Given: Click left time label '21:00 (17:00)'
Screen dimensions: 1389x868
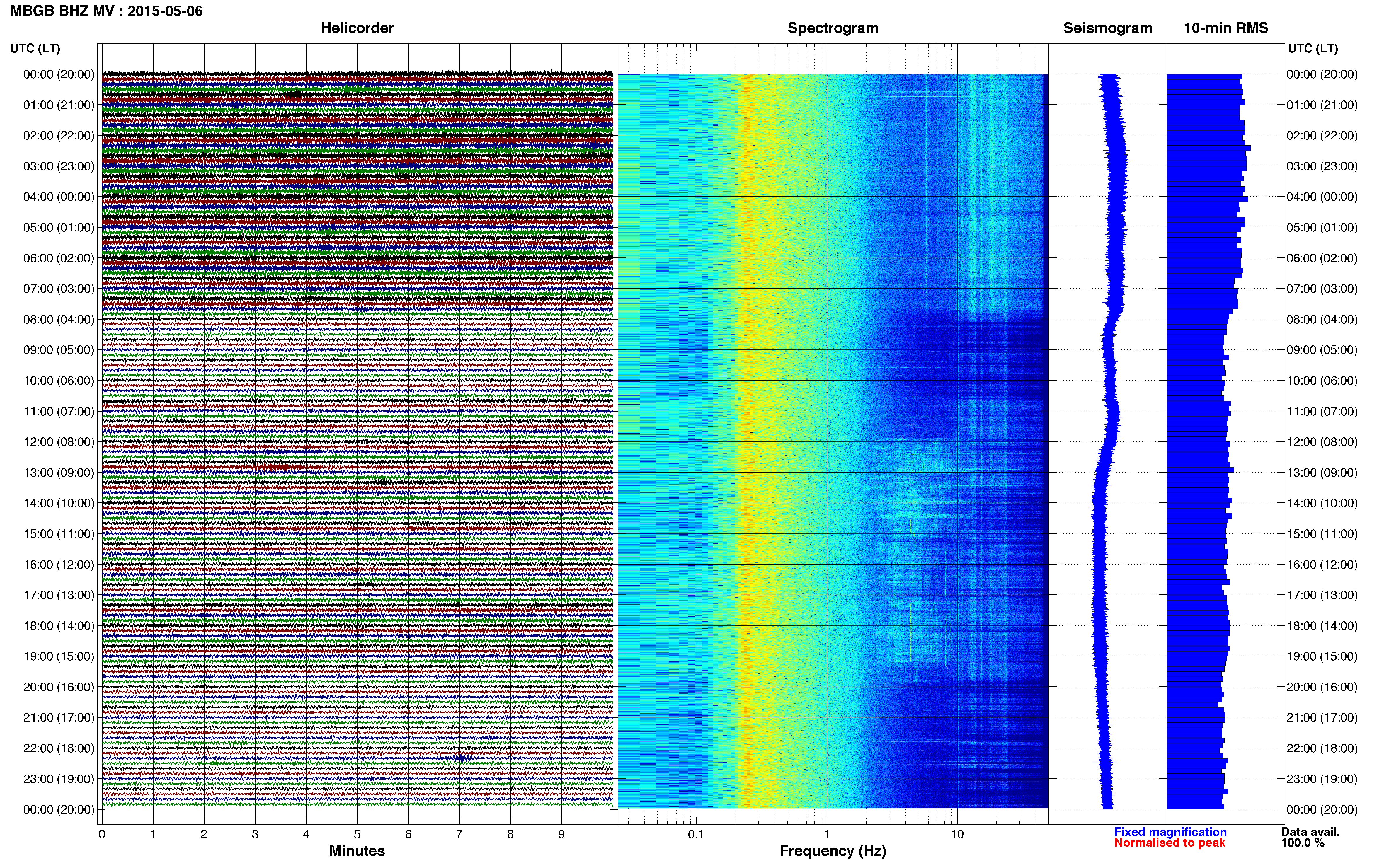Looking at the screenshot, I should pyautogui.click(x=59, y=718).
